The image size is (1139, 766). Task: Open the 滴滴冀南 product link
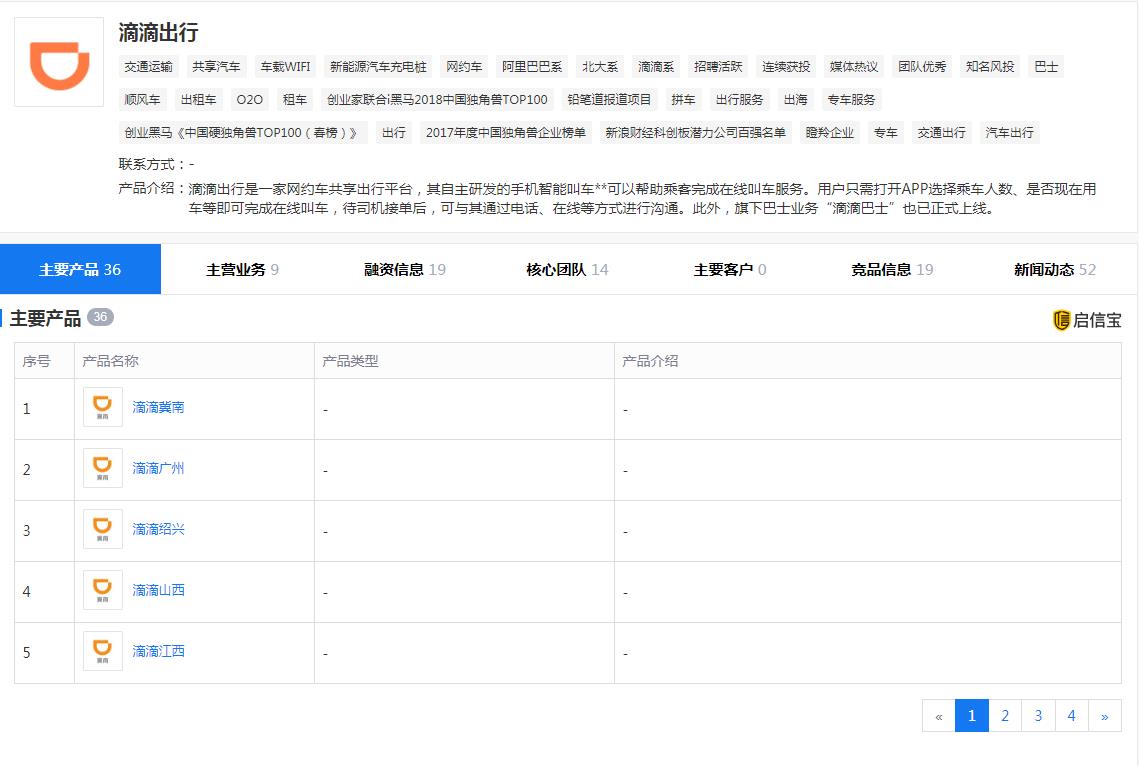(158, 407)
